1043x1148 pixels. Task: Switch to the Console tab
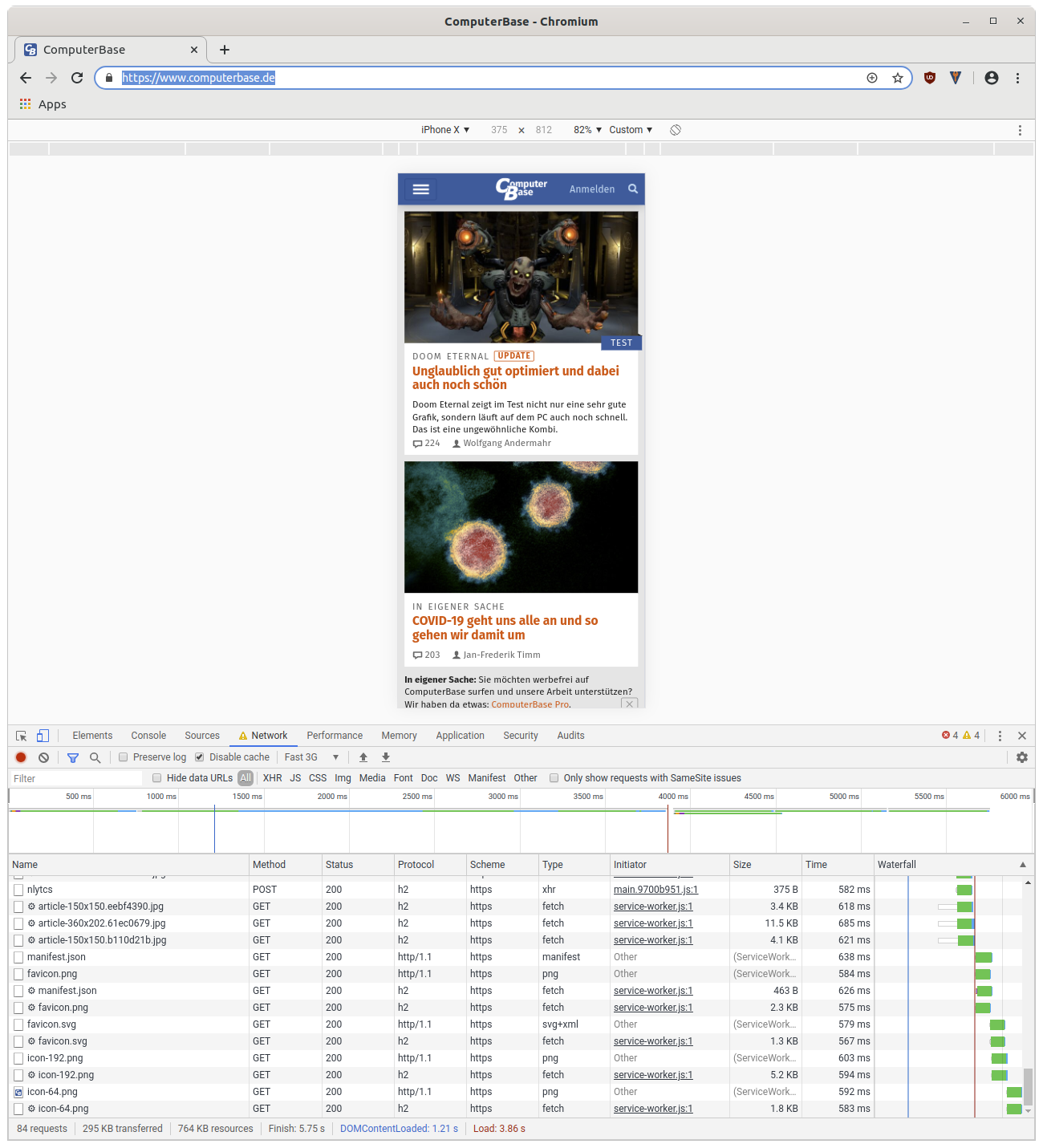coord(148,736)
